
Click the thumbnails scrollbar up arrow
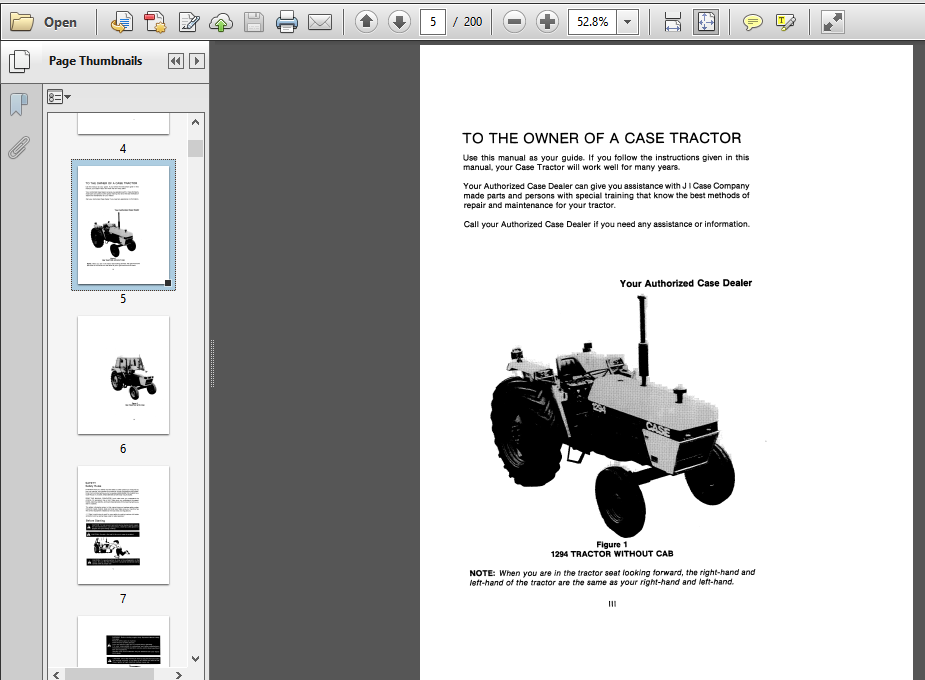pos(195,122)
